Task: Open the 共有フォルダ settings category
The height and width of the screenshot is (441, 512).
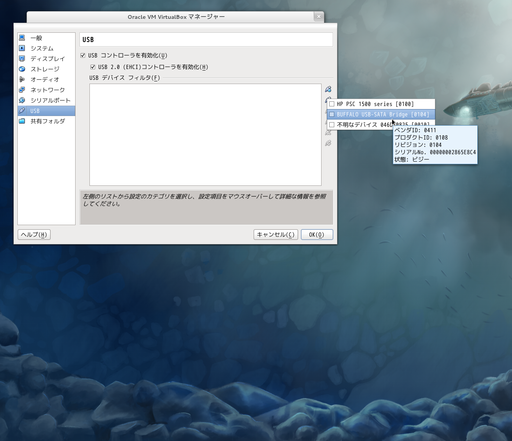Action: 46,121
